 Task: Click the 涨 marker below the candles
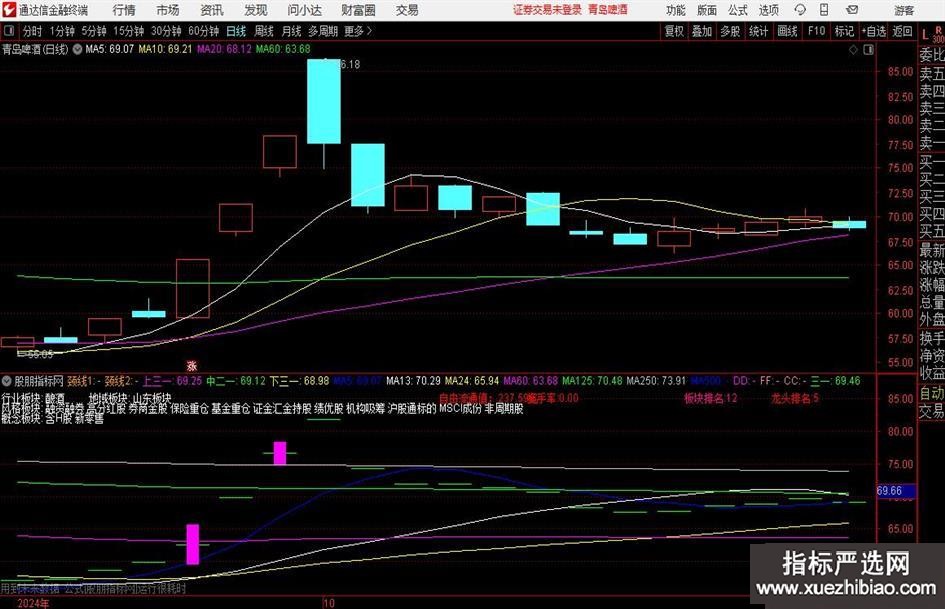(192, 366)
